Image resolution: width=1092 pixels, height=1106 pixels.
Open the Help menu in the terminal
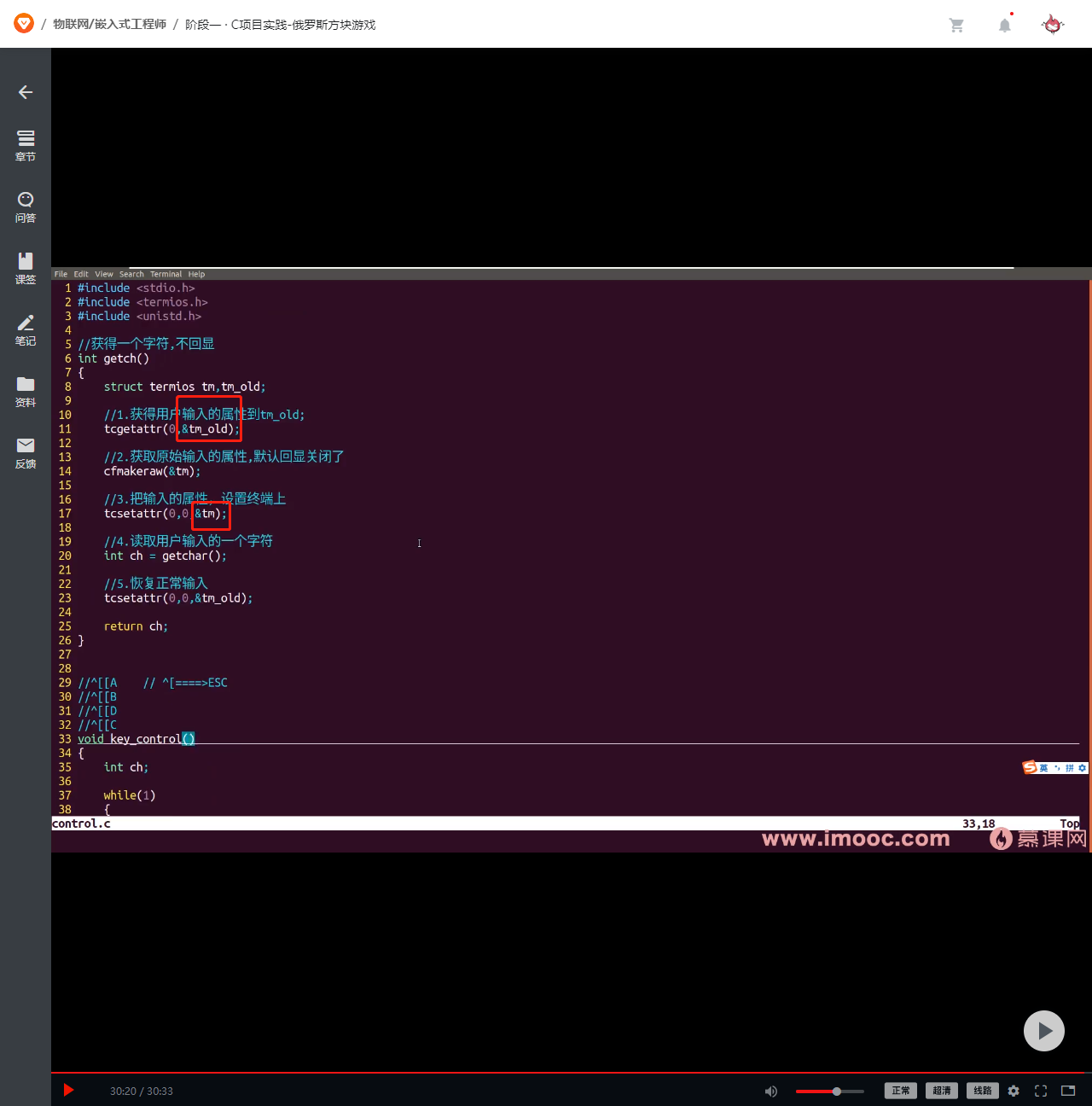click(196, 274)
